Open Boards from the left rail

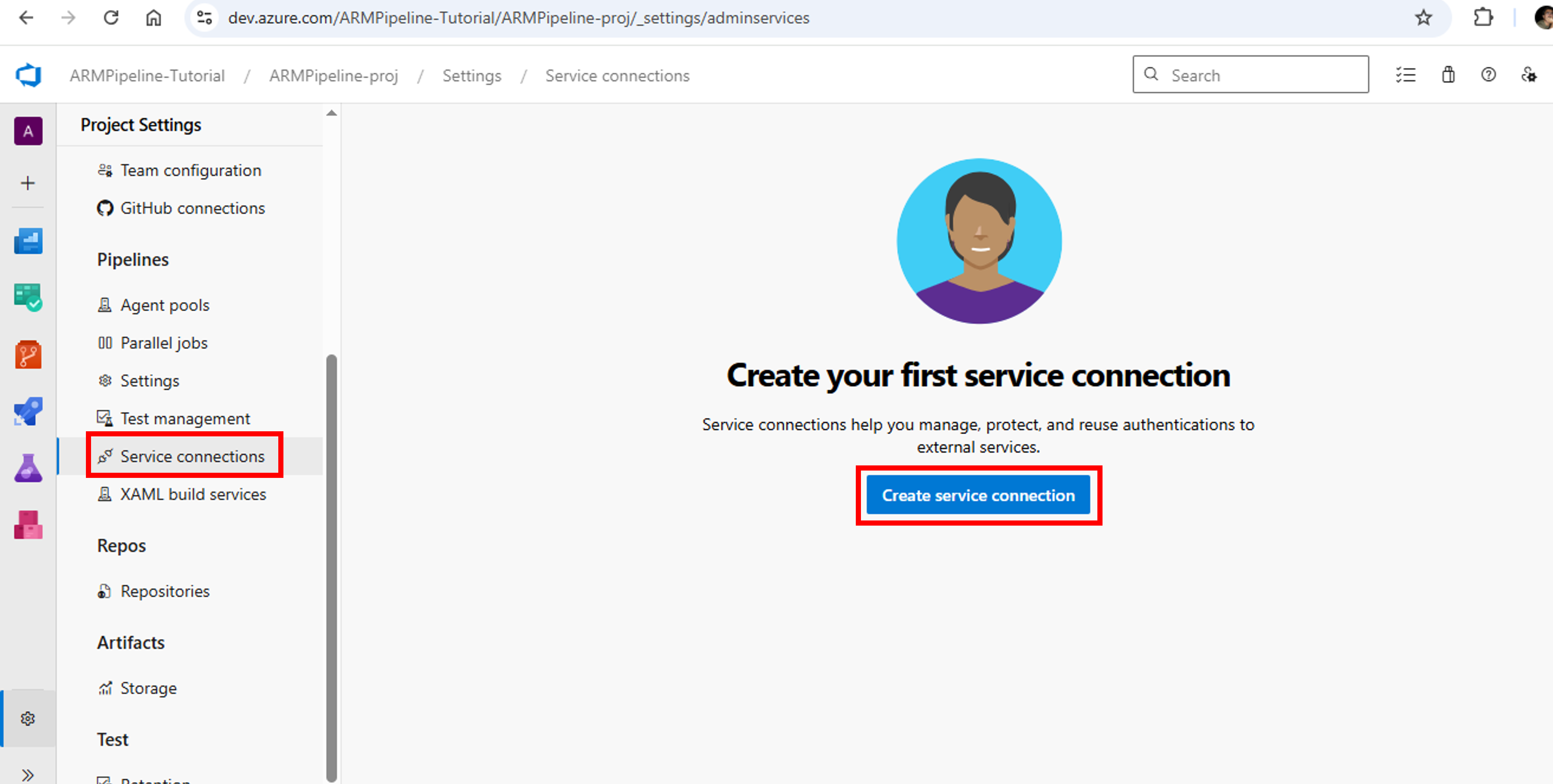click(28, 295)
